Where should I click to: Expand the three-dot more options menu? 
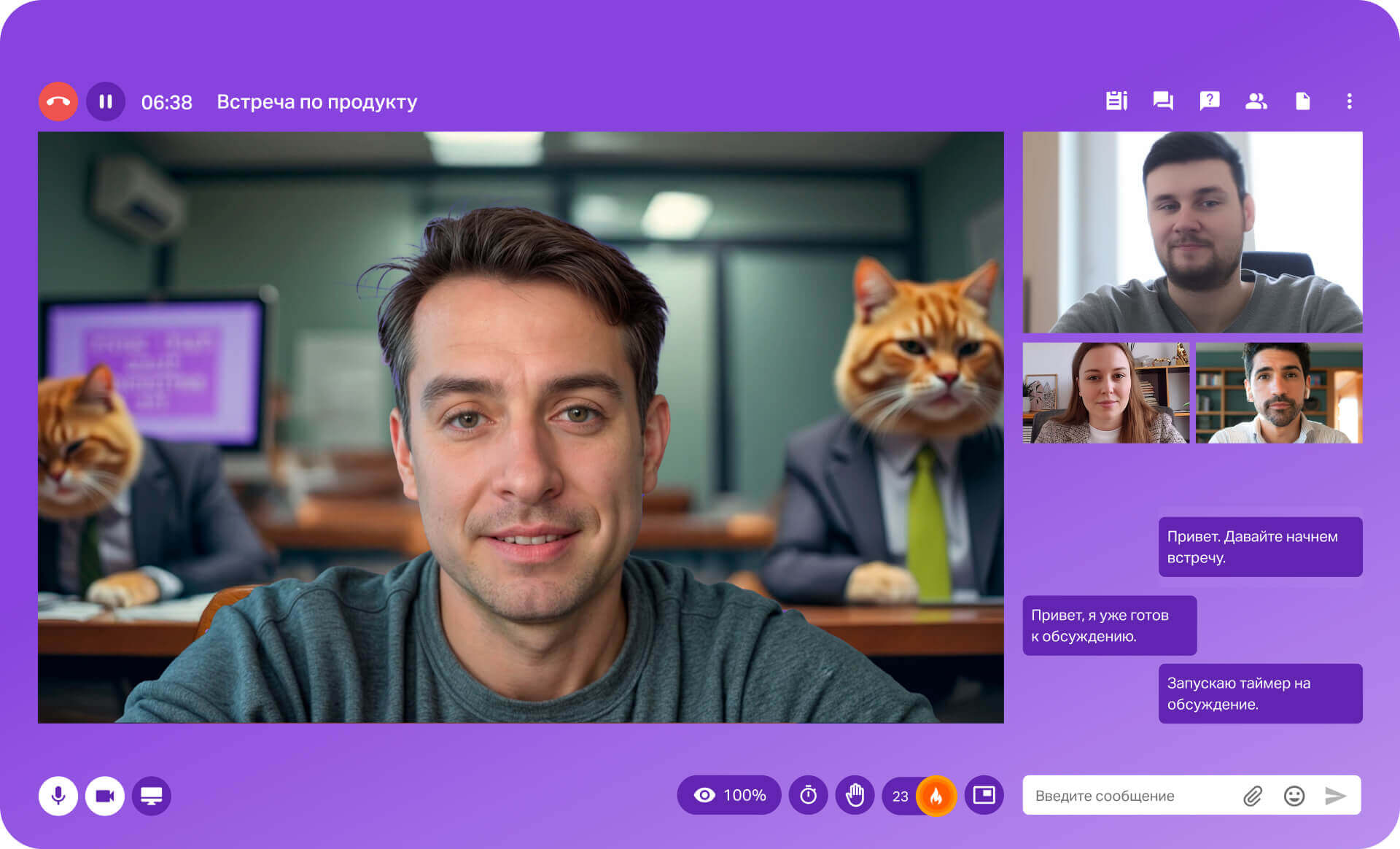(1349, 101)
